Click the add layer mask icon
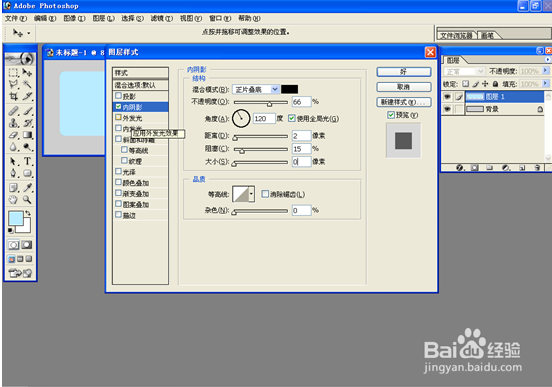 pyautogui.click(x=475, y=168)
